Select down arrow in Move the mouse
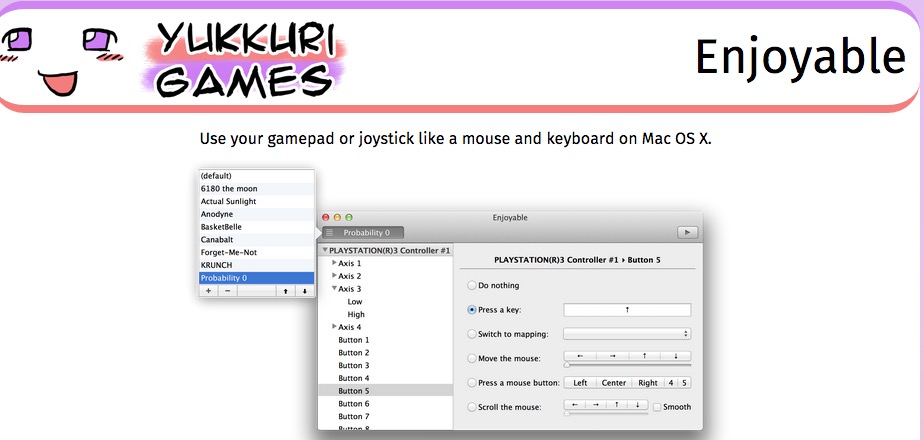Viewport: 924px width, 440px height. (675, 356)
